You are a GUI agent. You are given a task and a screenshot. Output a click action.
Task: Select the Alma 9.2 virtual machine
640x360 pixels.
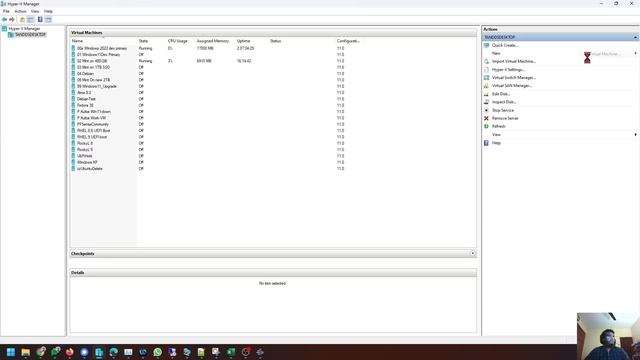[x=84, y=93]
